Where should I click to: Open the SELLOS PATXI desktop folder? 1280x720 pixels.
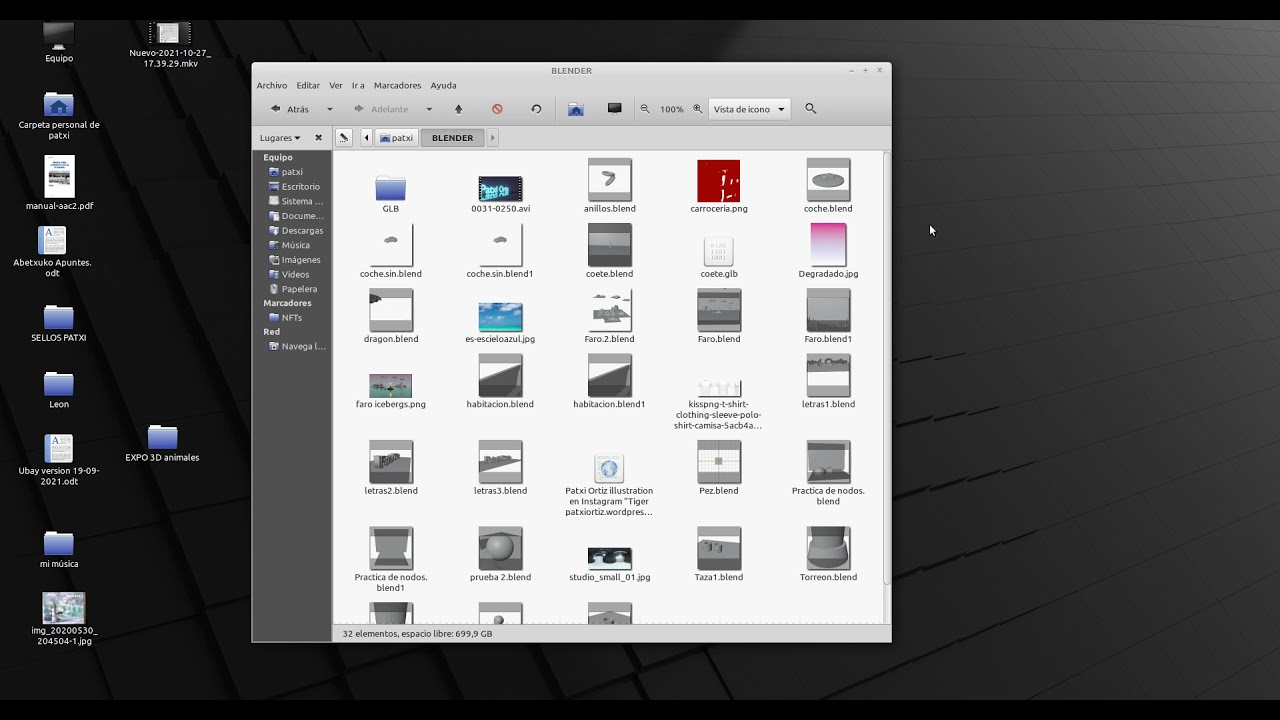click(59, 317)
